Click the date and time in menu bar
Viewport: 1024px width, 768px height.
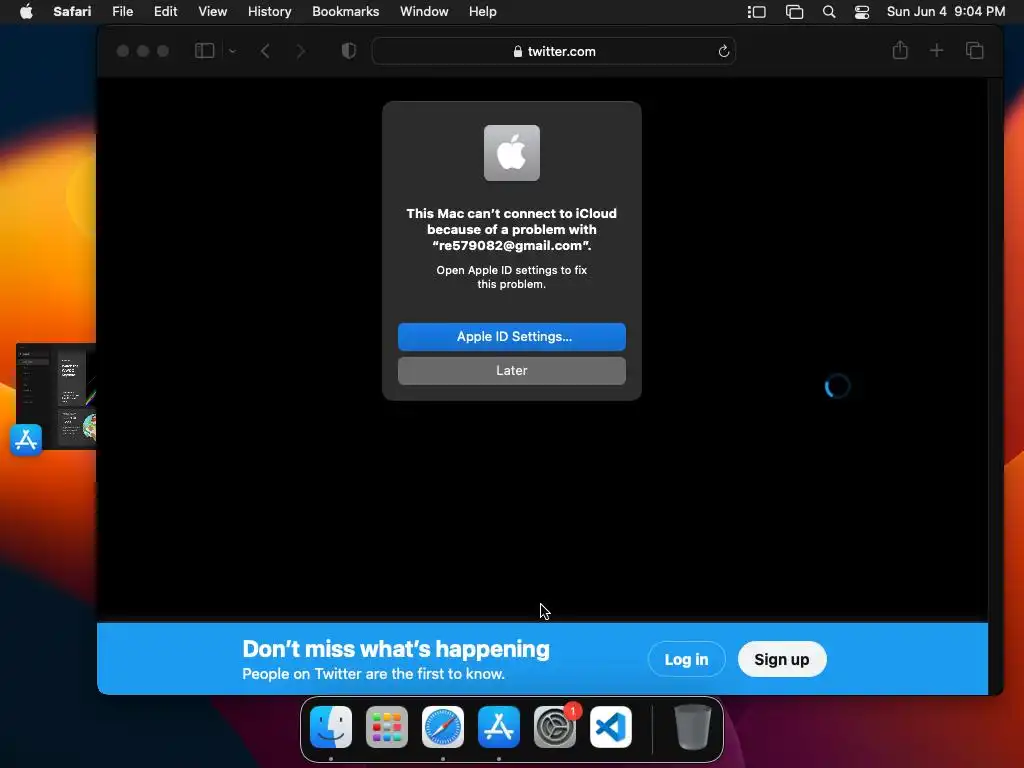click(946, 12)
